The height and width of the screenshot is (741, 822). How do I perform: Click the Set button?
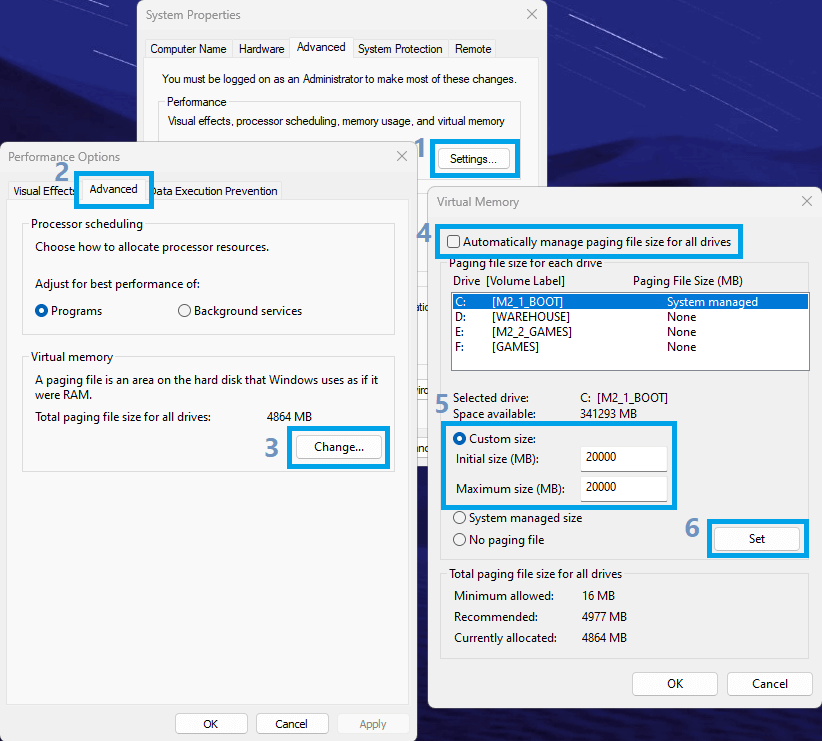pos(756,539)
